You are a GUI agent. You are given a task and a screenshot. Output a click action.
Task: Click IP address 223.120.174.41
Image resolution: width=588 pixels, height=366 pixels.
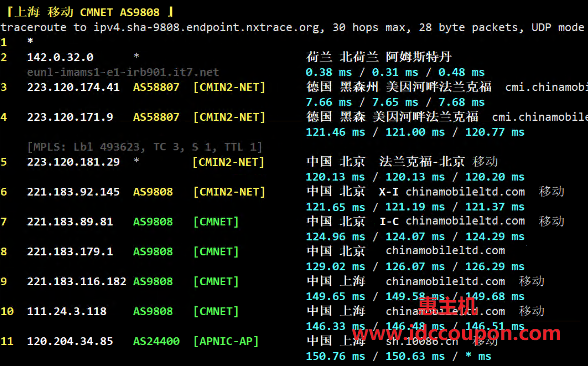coord(73,87)
